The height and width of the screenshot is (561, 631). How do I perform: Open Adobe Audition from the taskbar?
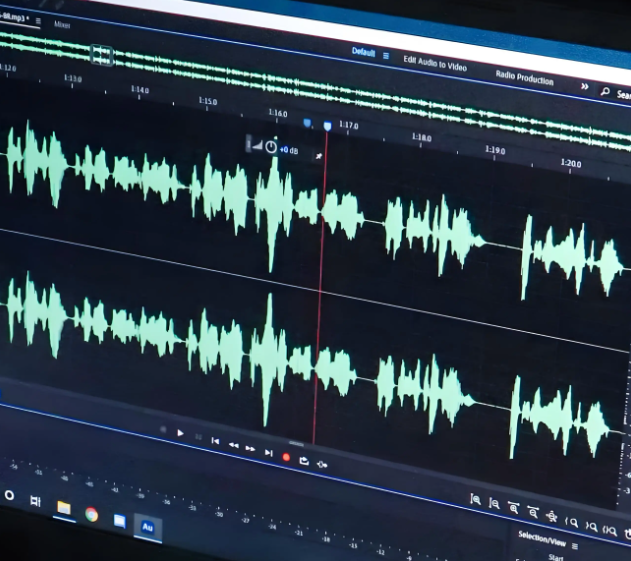point(147,526)
